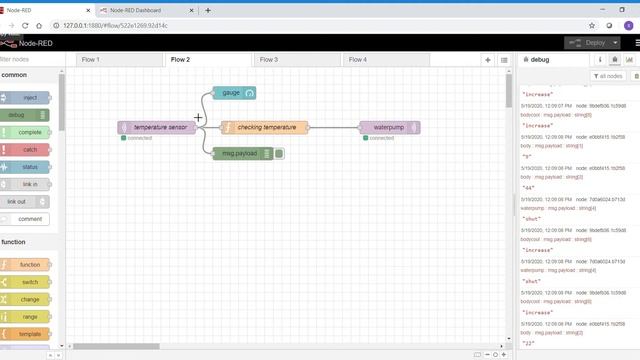The image size is (640, 360).
Task: Collapse palette categories with up chevron
Action: pyautogui.click(x=50, y=356)
